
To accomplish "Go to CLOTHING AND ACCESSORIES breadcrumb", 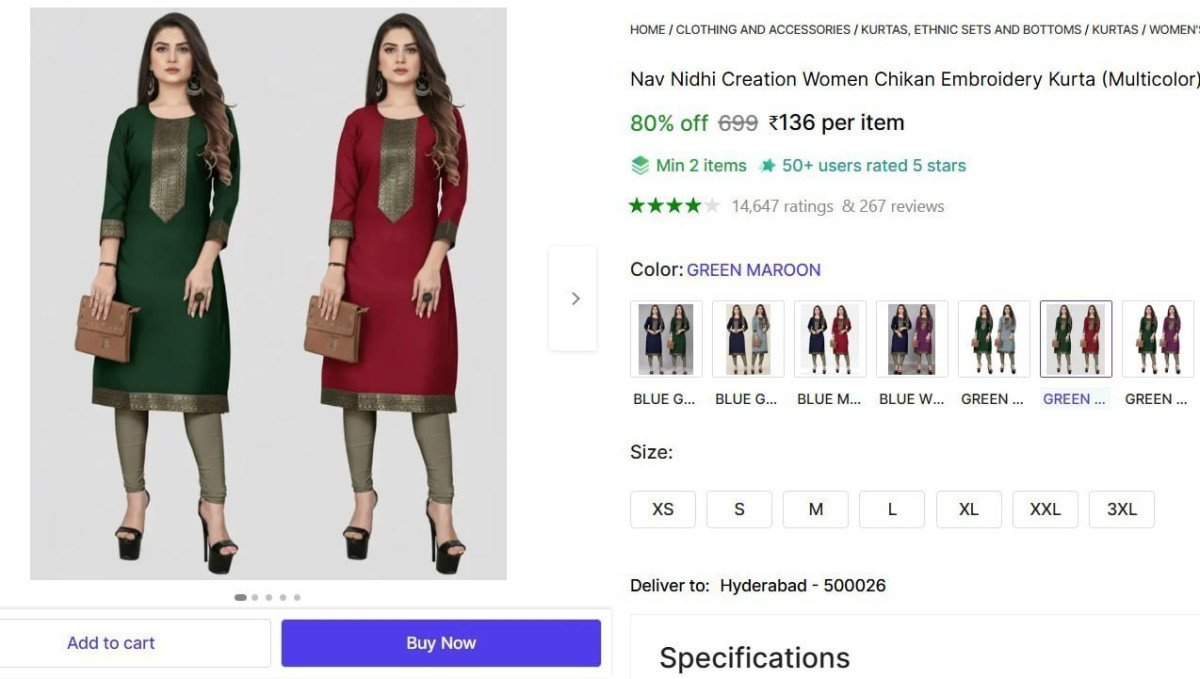I will click(x=763, y=30).
